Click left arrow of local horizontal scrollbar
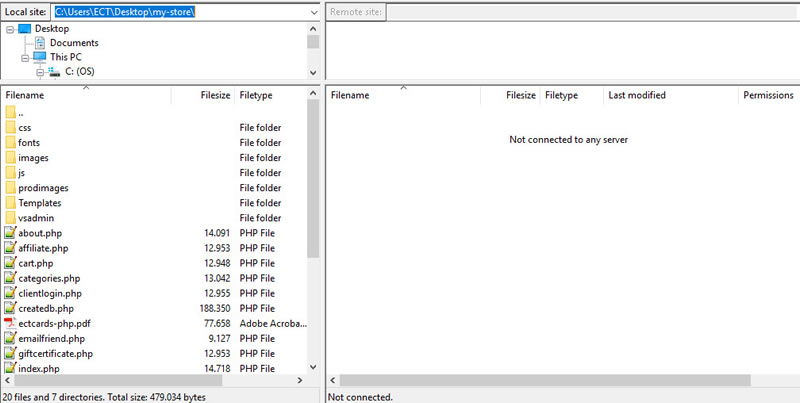Viewport: 800px width, 403px height. [x=7, y=381]
